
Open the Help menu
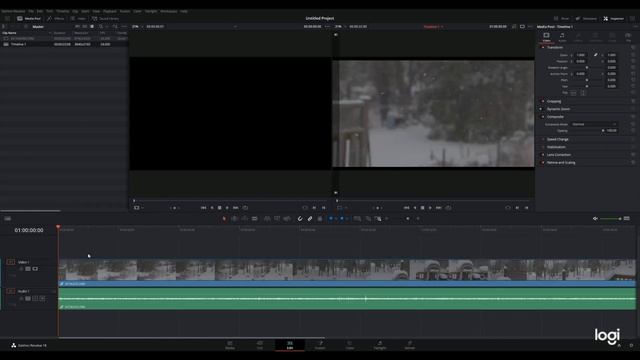[x=184, y=11]
